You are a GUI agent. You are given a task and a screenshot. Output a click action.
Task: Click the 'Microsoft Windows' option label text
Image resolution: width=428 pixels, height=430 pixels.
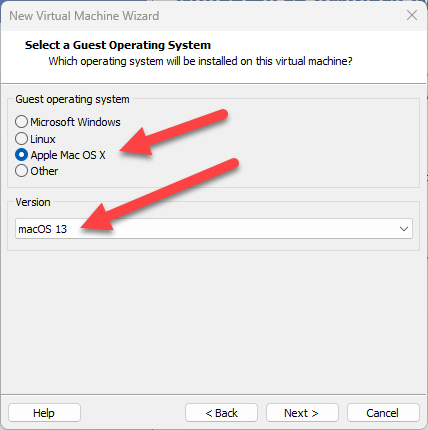tap(75, 122)
